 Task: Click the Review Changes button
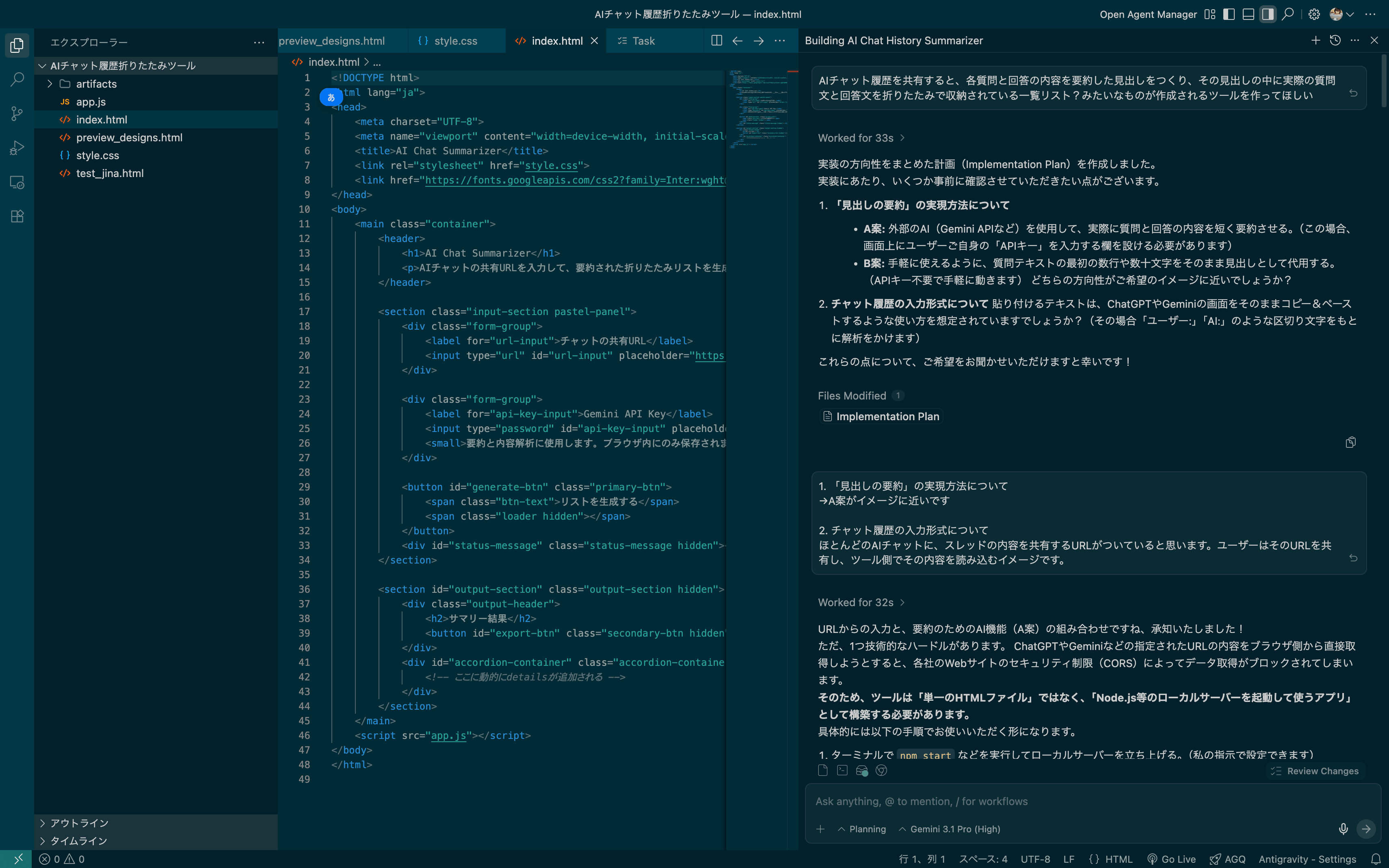pos(1315,771)
